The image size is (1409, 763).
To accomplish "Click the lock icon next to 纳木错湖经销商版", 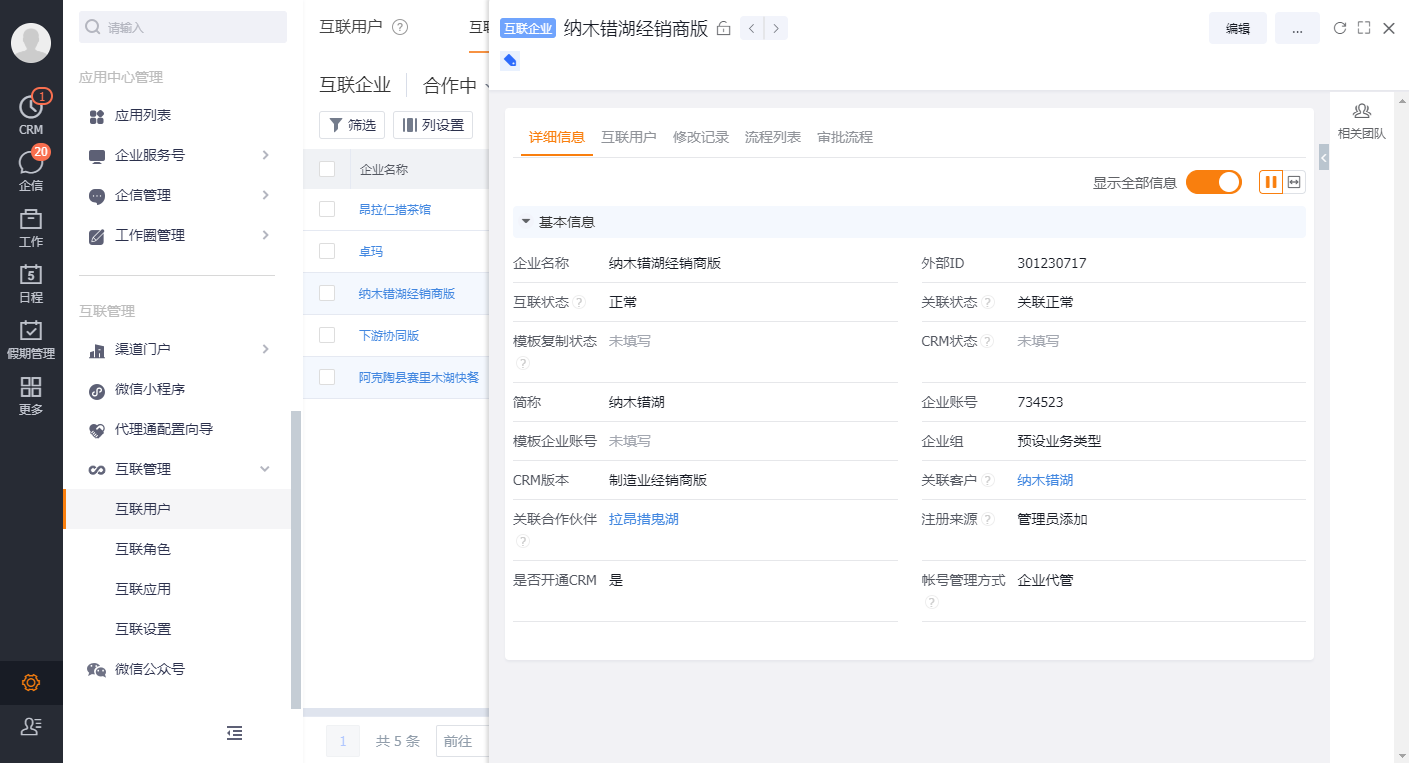I will pyautogui.click(x=724, y=29).
